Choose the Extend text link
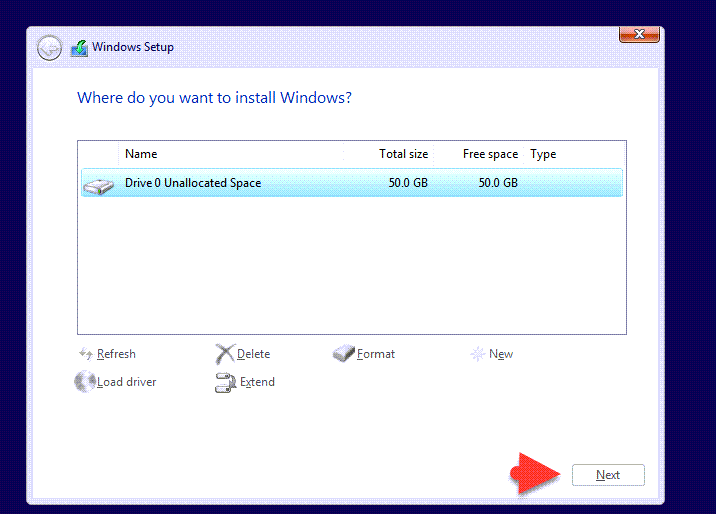 (257, 382)
